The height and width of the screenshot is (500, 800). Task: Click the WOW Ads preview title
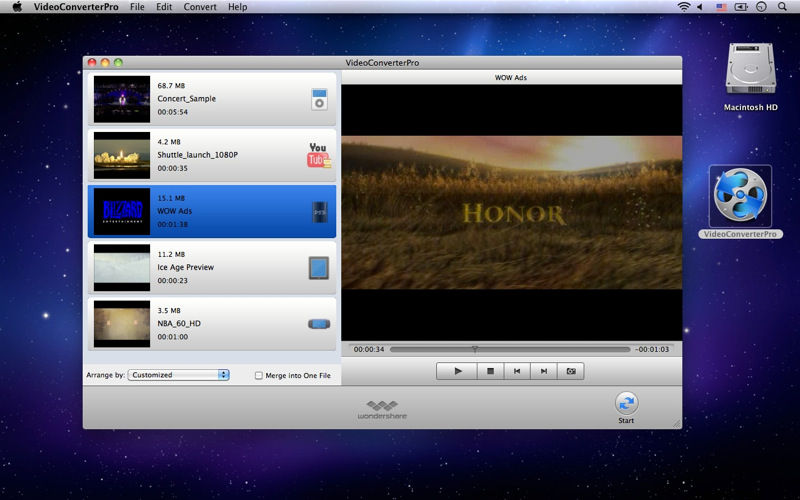pyautogui.click(x=511, y=78)
